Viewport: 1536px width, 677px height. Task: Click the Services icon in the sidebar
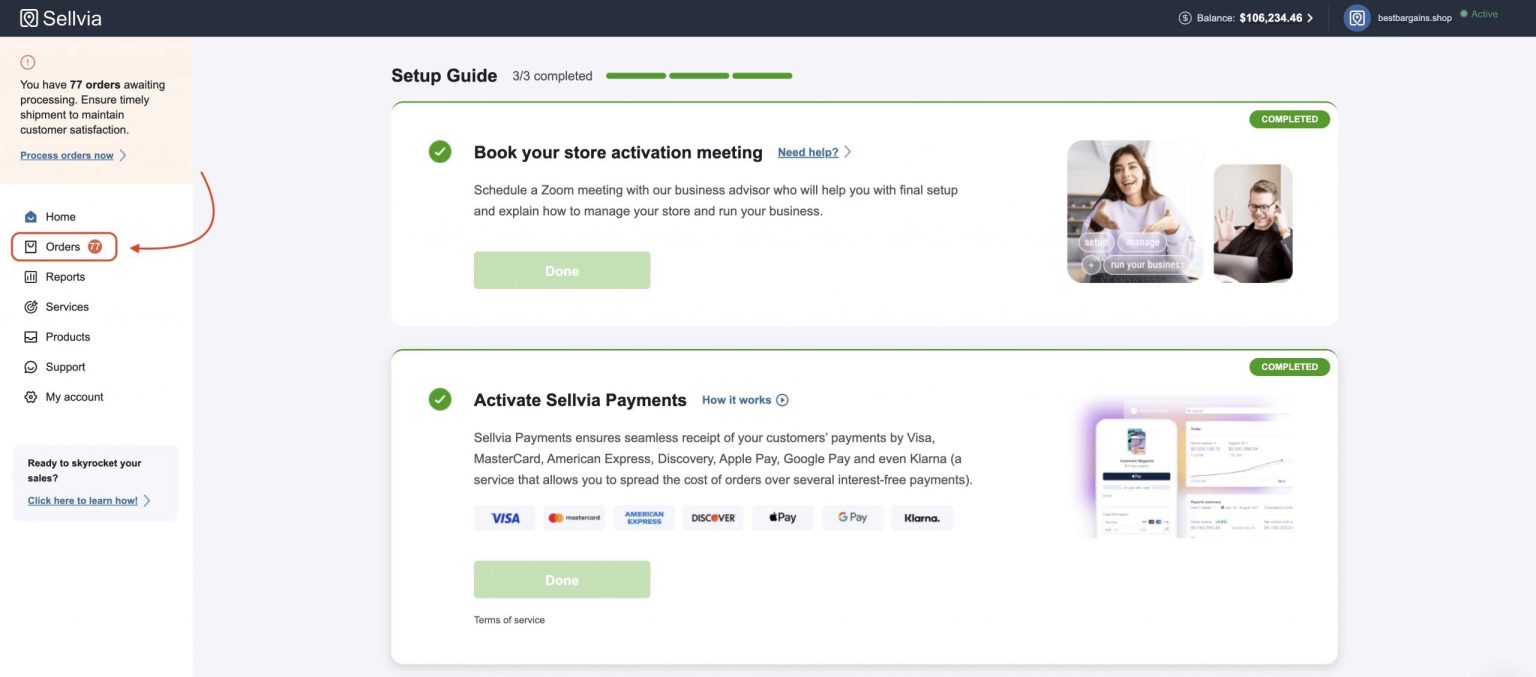tap(30, 306)
